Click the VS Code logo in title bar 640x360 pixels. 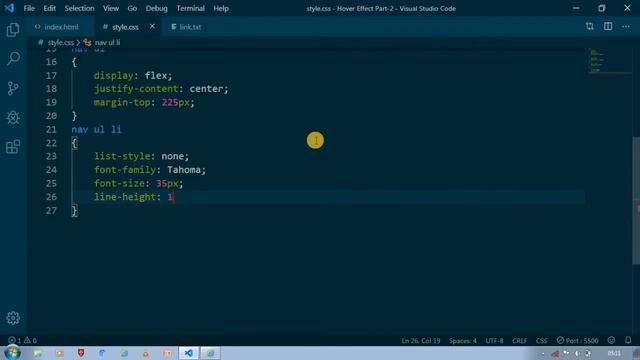pyautogui.click(x=9, y=8)
